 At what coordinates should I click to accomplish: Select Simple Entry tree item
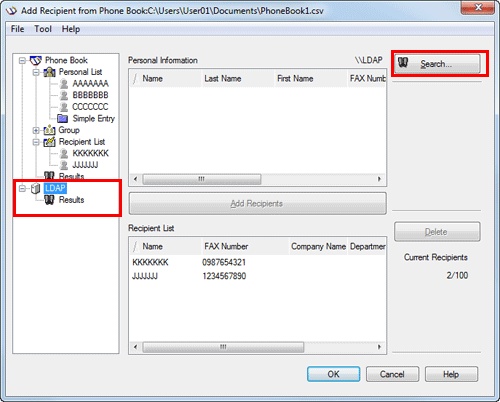(93, 118)
